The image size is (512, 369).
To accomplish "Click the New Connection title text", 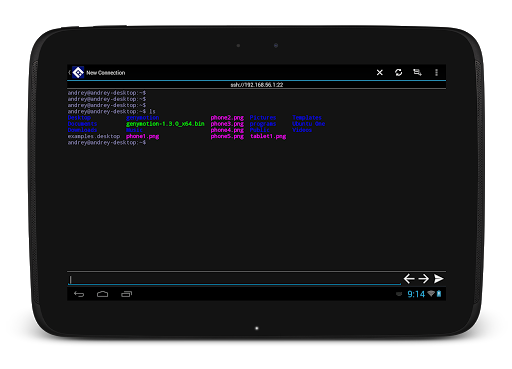I will pos(106,73).
